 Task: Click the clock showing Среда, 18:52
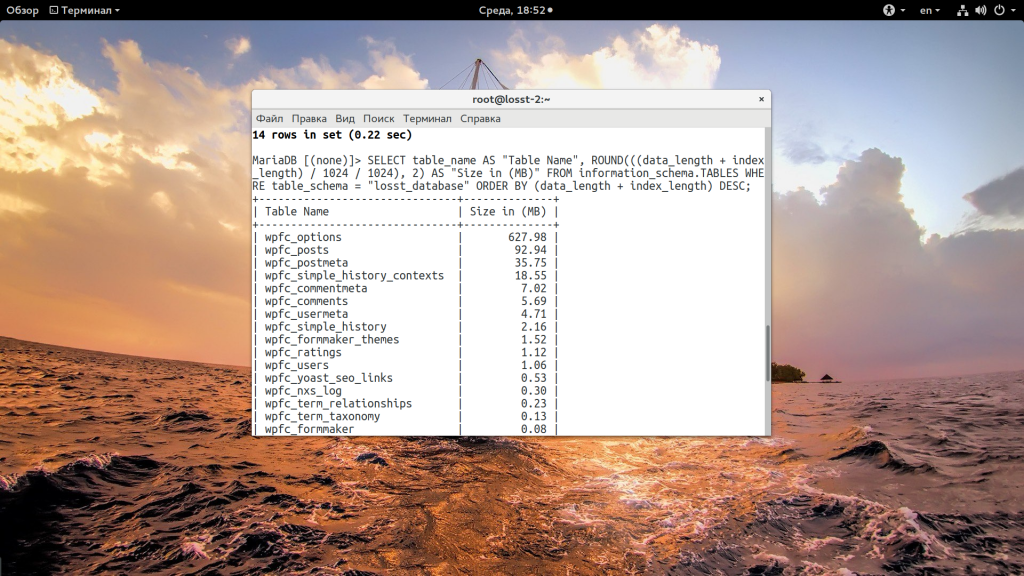(510, 10)
